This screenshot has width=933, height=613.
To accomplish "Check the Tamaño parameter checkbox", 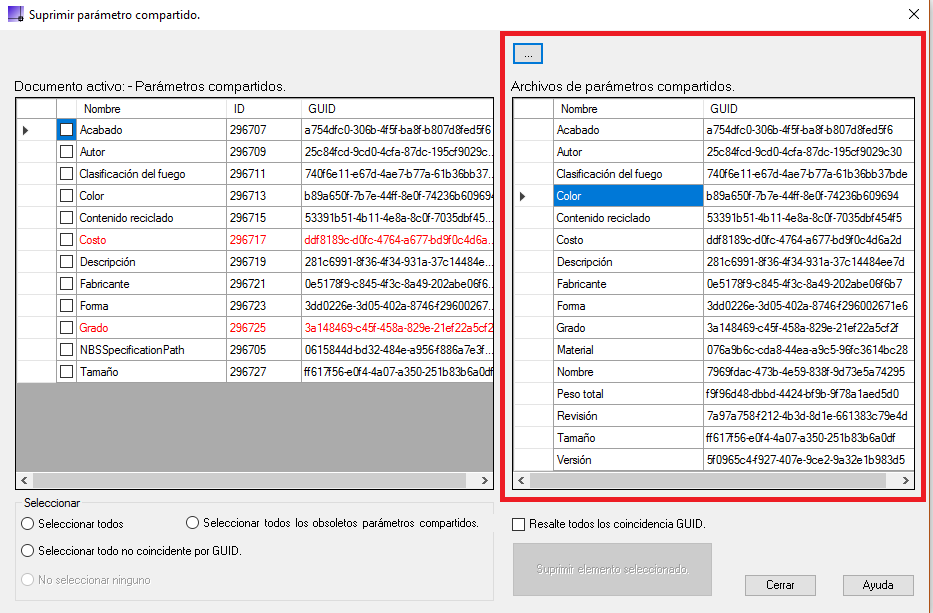I will tap(67, 372).
